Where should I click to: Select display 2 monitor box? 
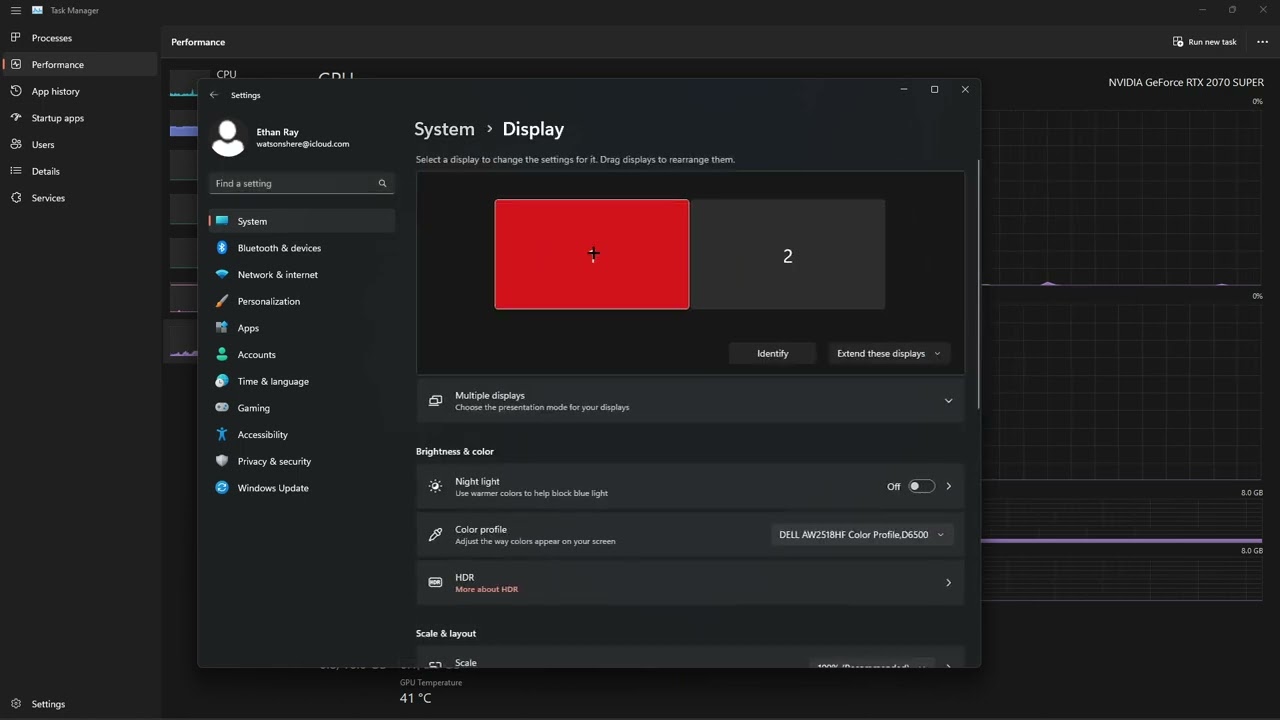click(x=788, y=254)
